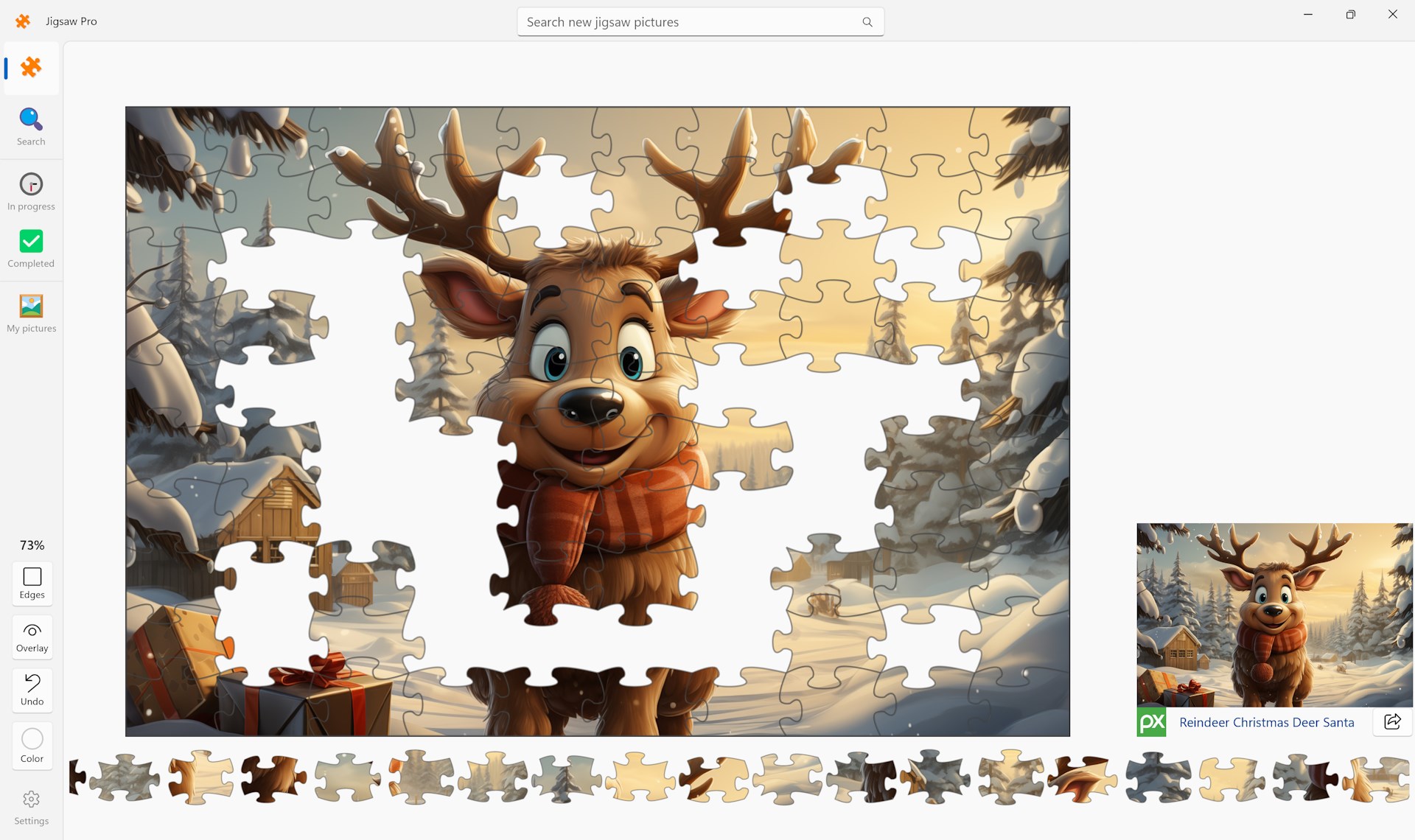Open Reindeer Christmas Deer Santa link

point(1266,722)
